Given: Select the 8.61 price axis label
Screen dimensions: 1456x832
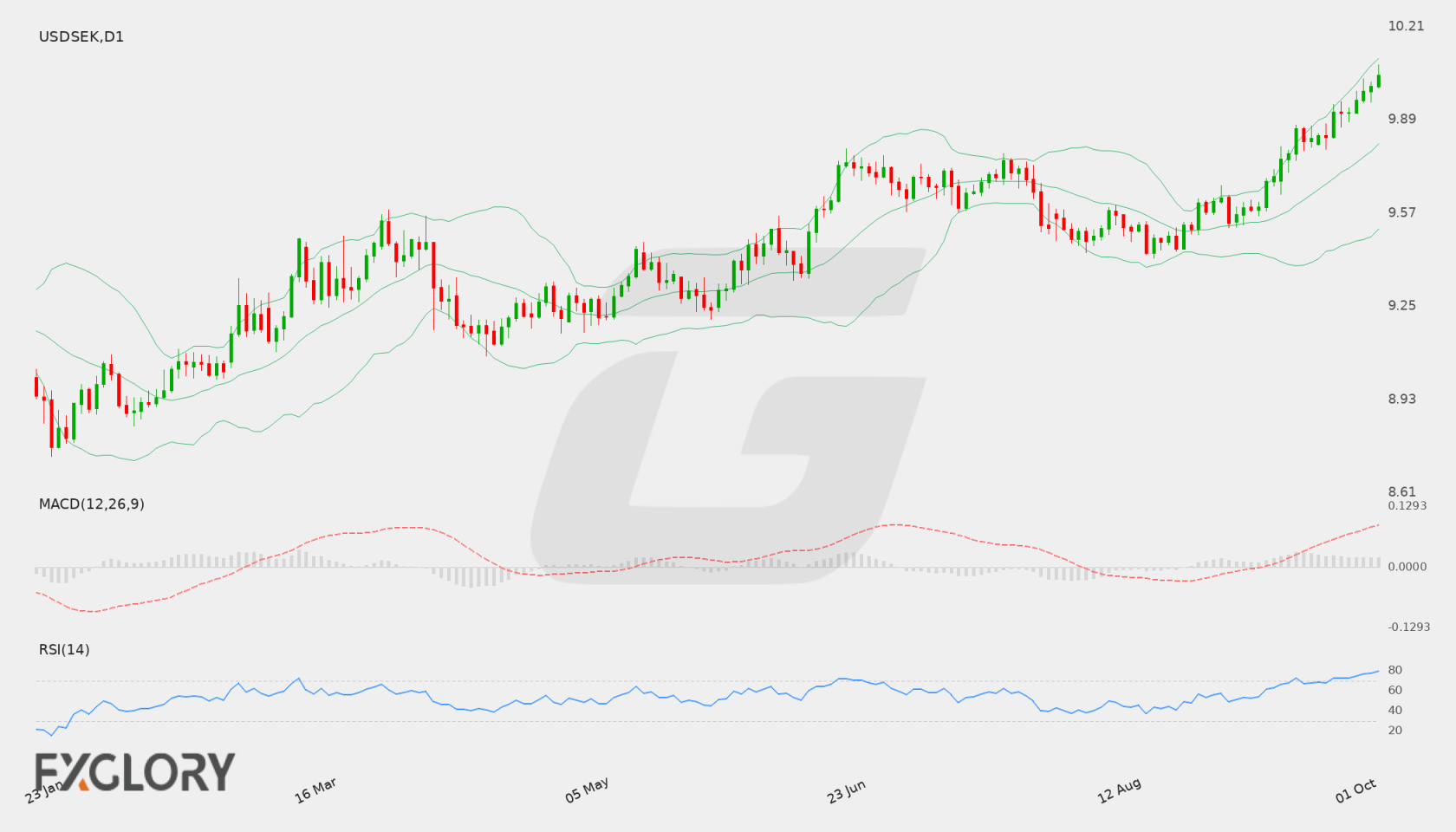Looking at the screenshot, I should click(x=1402, y=491).
